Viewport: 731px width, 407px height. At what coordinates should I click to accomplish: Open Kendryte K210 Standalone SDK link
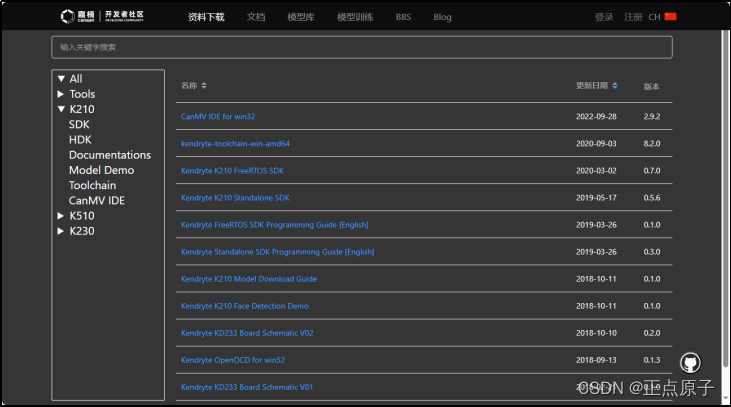(x=235, y=198)
